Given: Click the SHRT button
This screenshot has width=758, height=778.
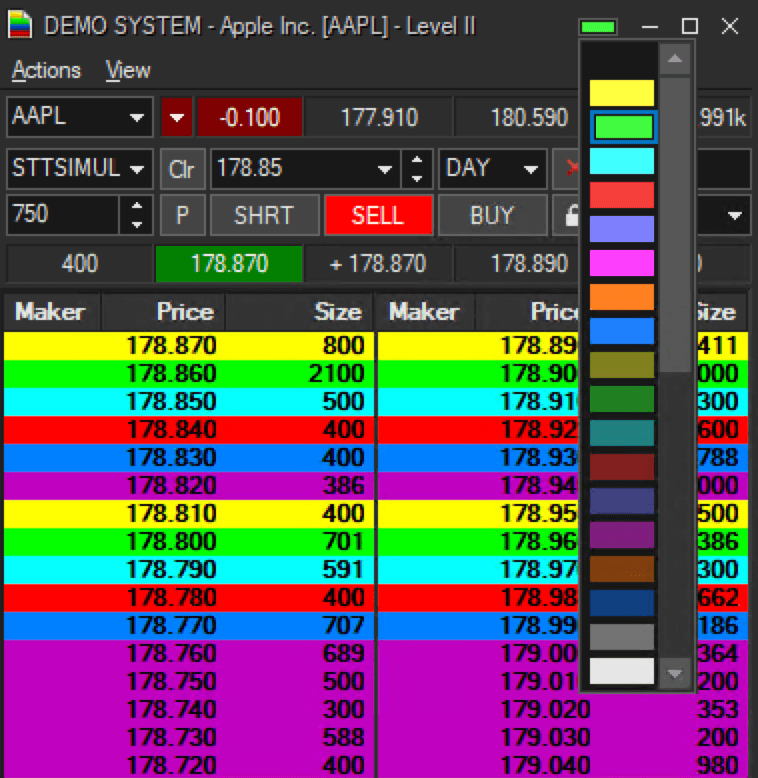Looking at the screenshot, I should tap(264, 215).
